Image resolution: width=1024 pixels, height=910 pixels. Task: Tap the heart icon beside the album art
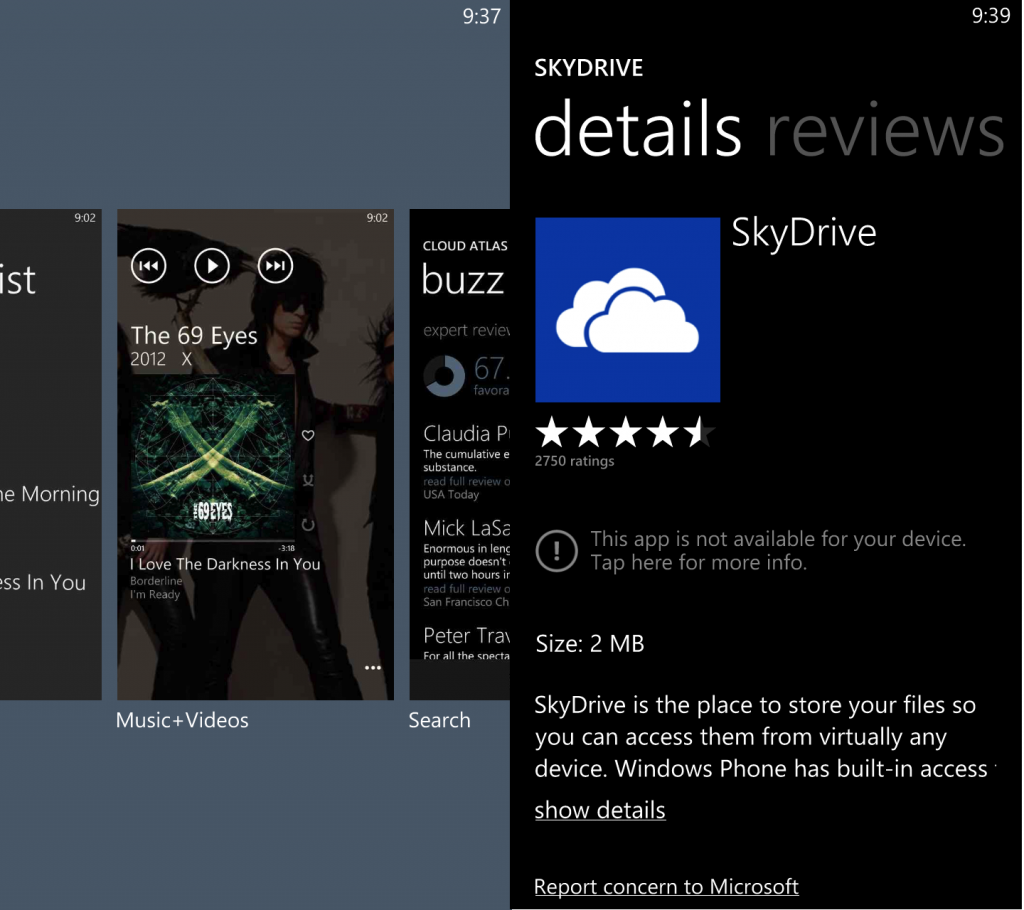coord(308,435)
